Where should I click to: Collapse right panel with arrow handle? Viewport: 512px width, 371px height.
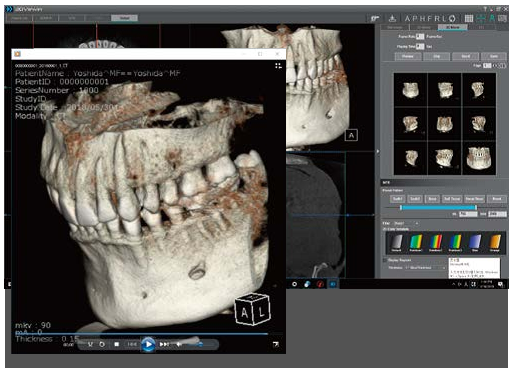point(378,151)
